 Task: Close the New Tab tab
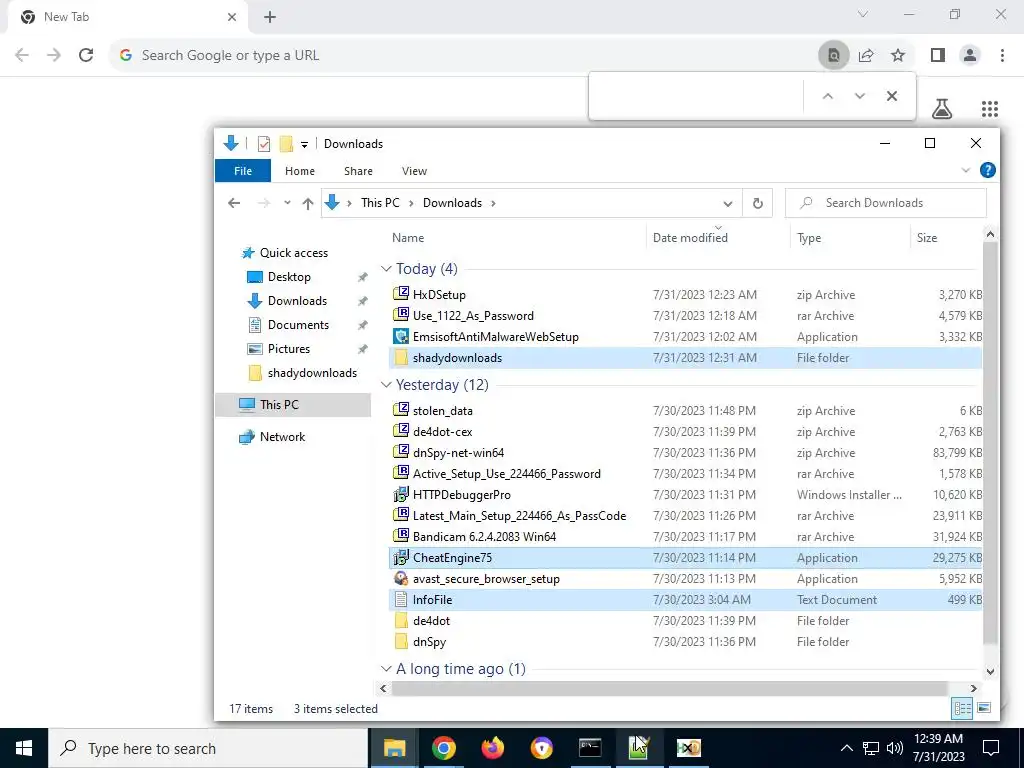pos(232,17)
